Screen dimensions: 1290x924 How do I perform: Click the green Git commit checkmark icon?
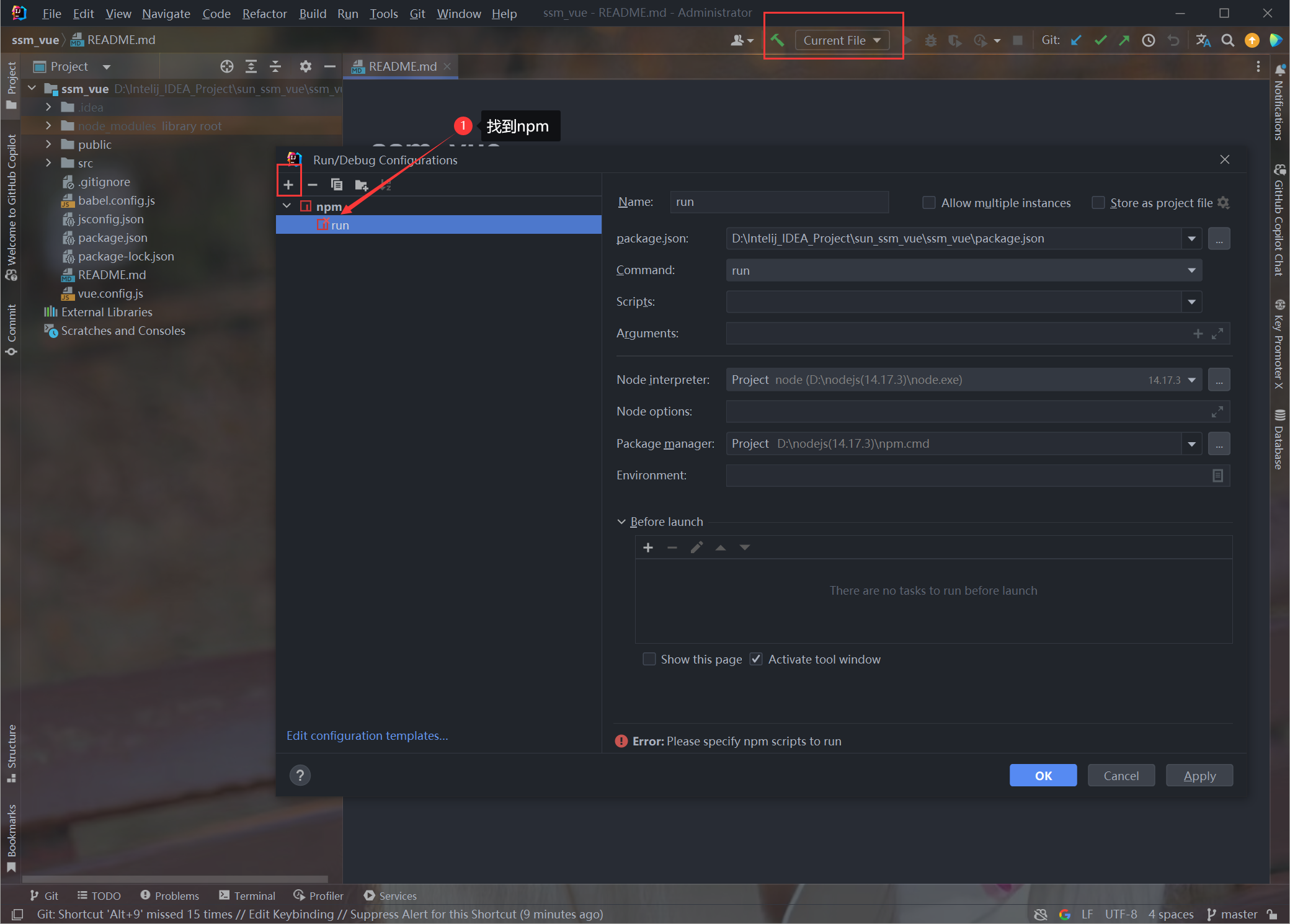pyautogui.click(x=1100, y=40)
